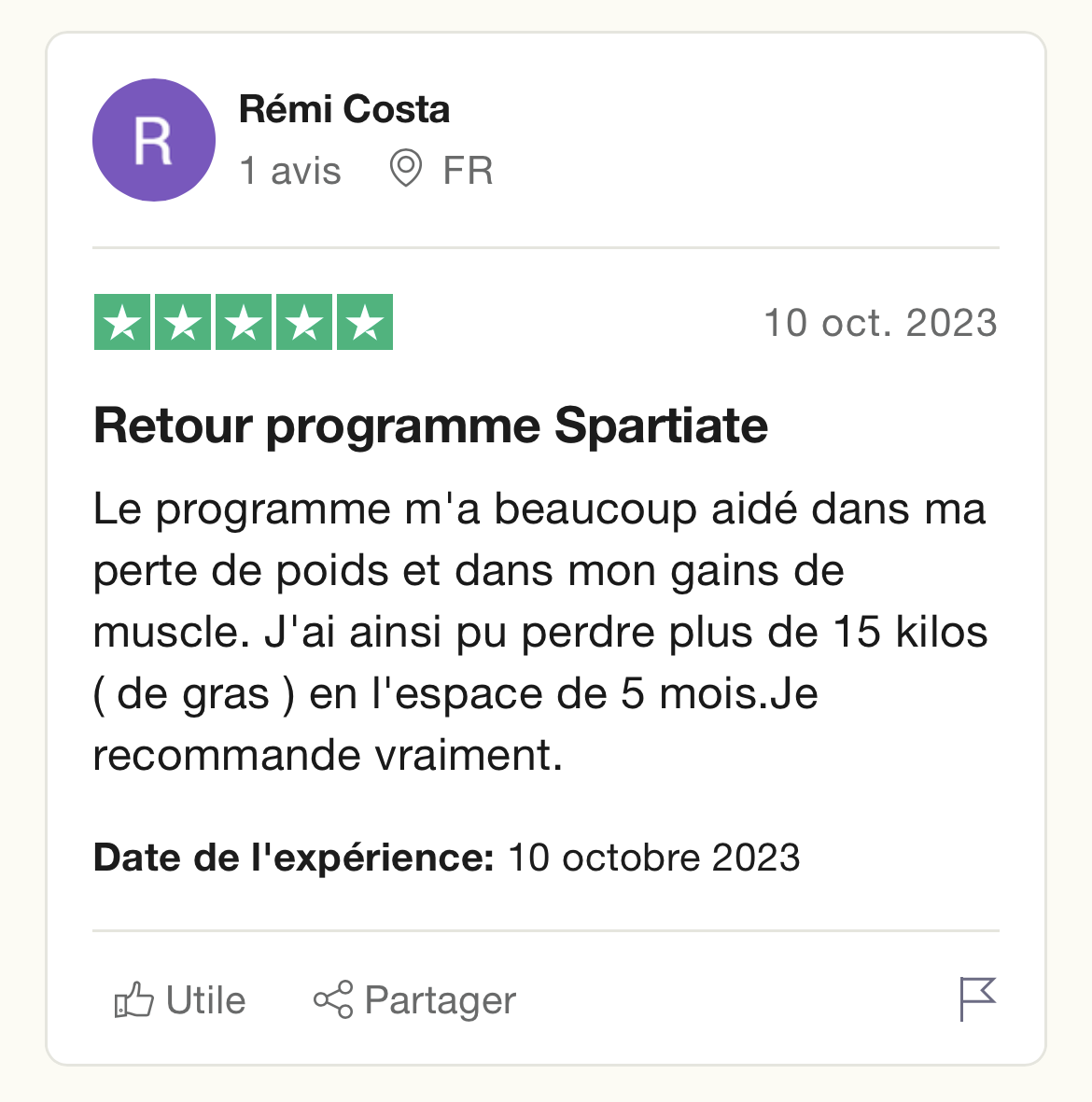Click the thumbs-up icon
The image size is (1092, 1102).
(133, 999)
